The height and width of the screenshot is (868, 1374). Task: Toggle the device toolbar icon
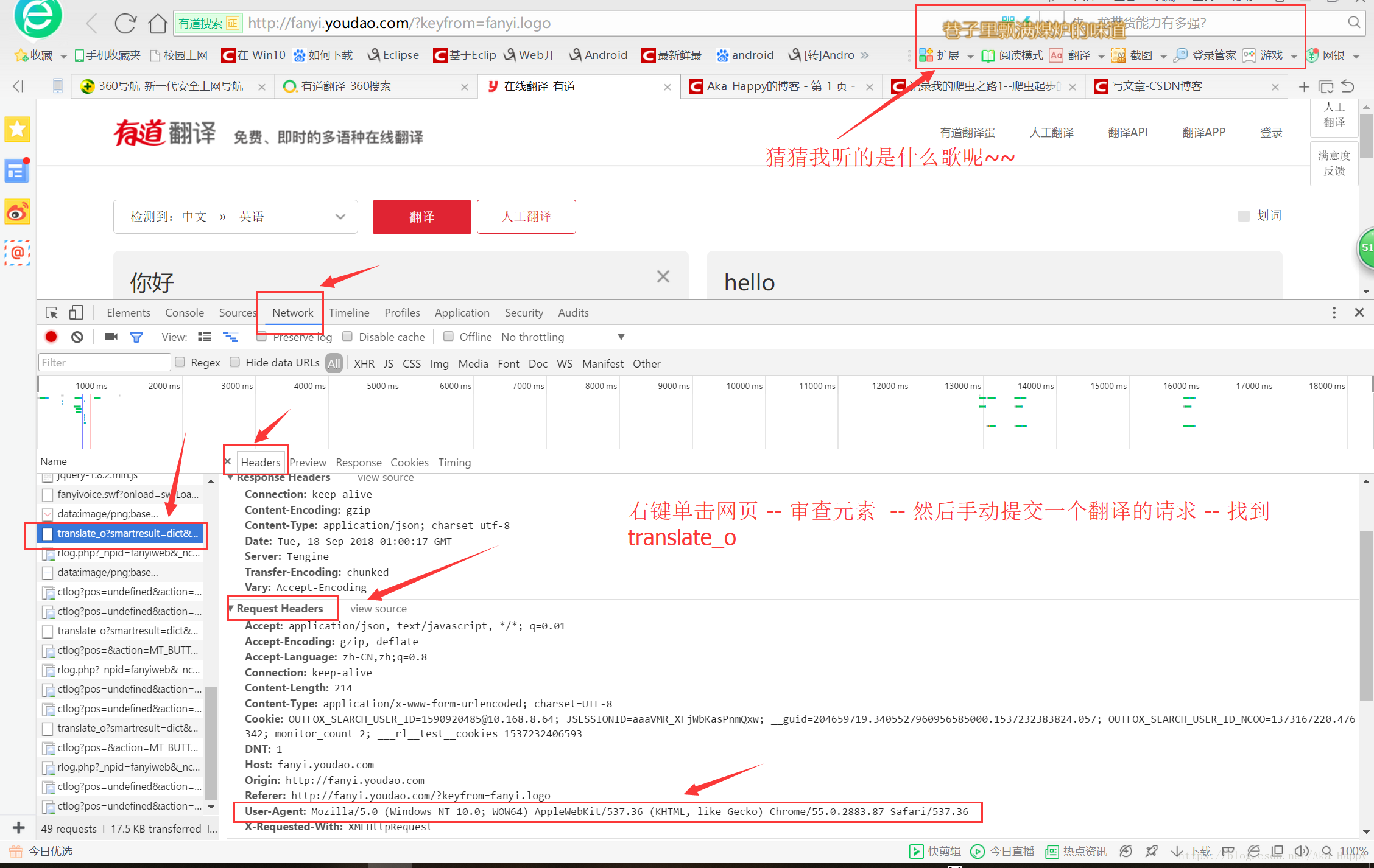click(76, 312)
